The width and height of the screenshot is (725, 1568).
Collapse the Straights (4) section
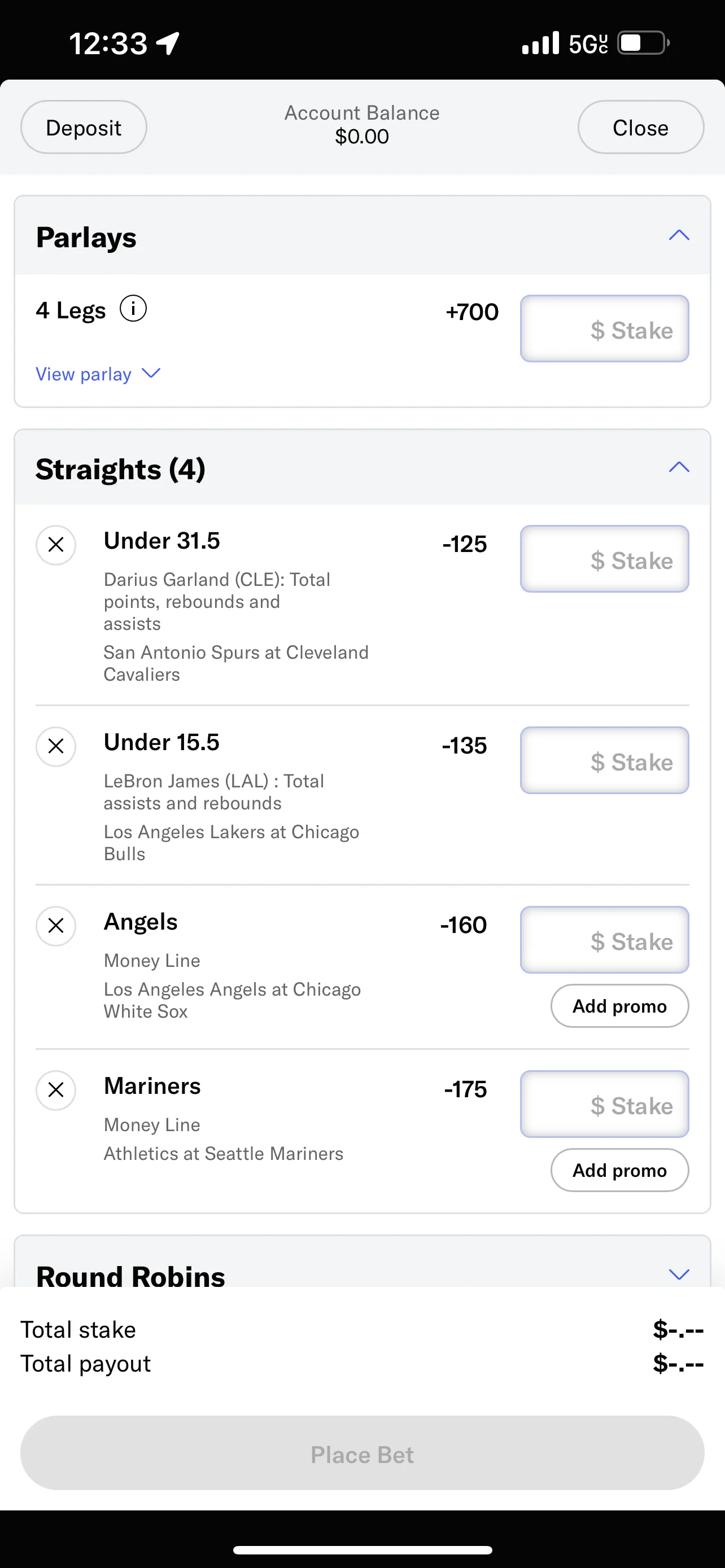[679, 467]
